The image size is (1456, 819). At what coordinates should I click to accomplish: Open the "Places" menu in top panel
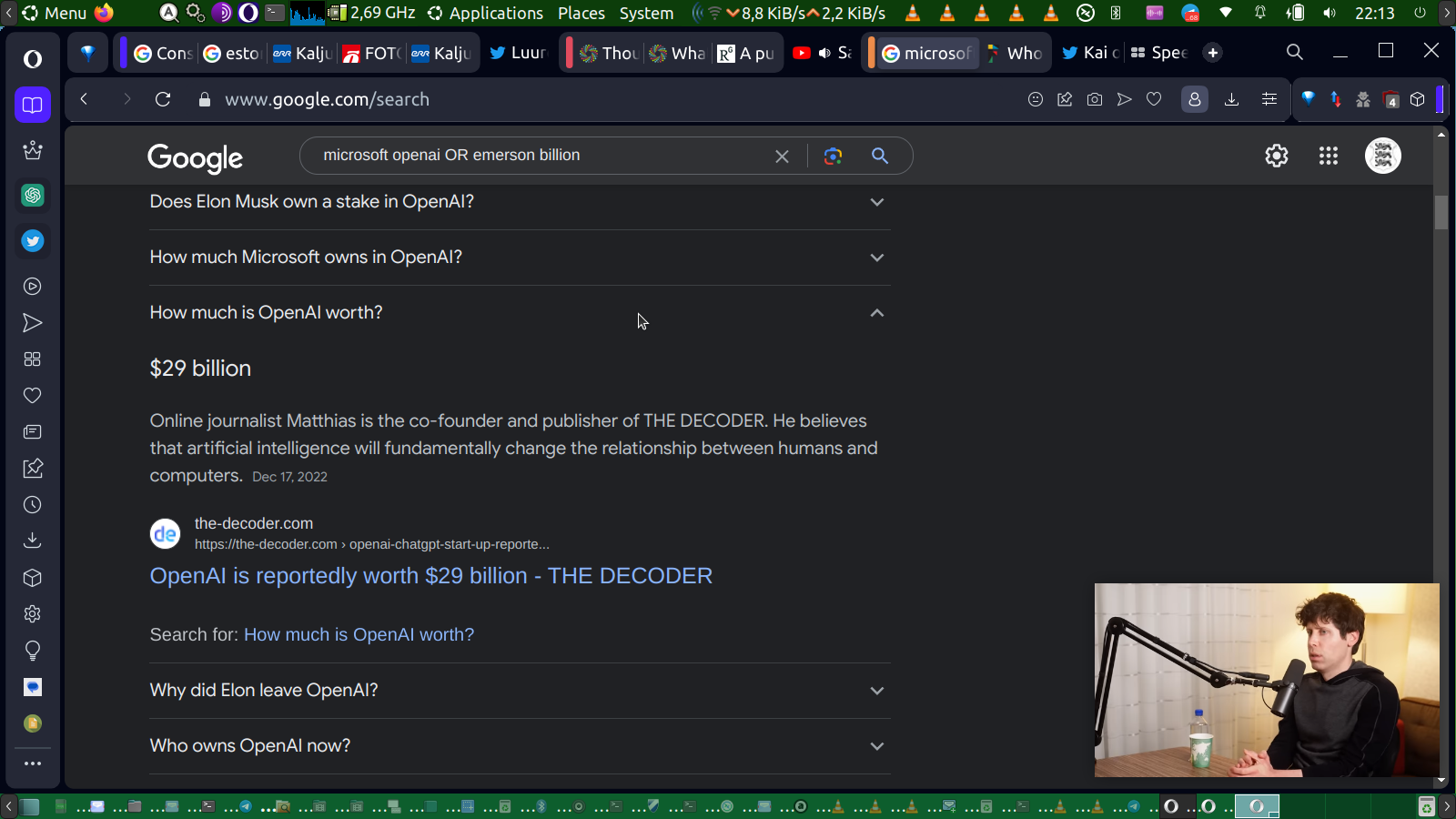(581, 13)
